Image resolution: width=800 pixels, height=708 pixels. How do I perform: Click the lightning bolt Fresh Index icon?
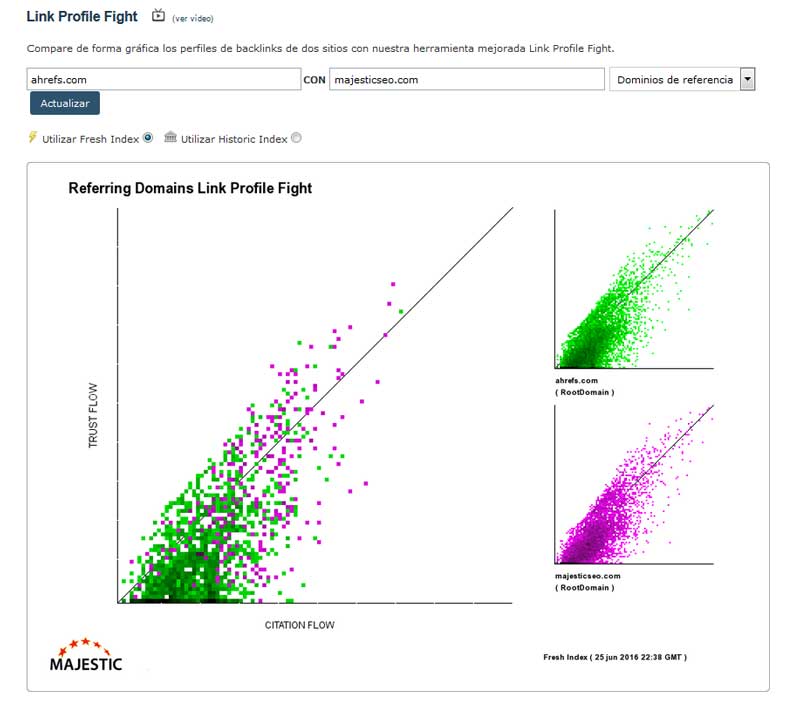click(33, 138)
